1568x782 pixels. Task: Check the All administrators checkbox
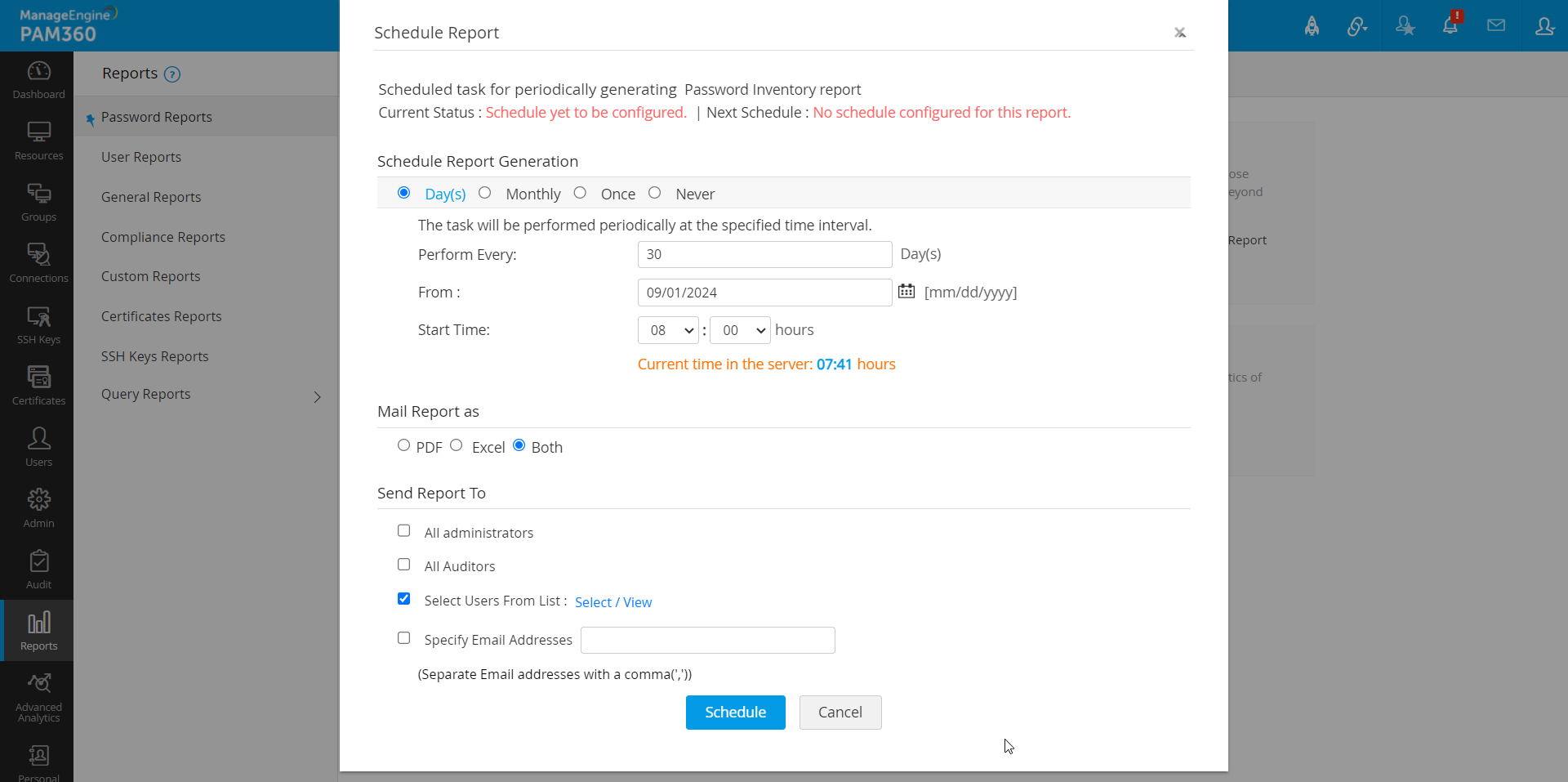403,531
